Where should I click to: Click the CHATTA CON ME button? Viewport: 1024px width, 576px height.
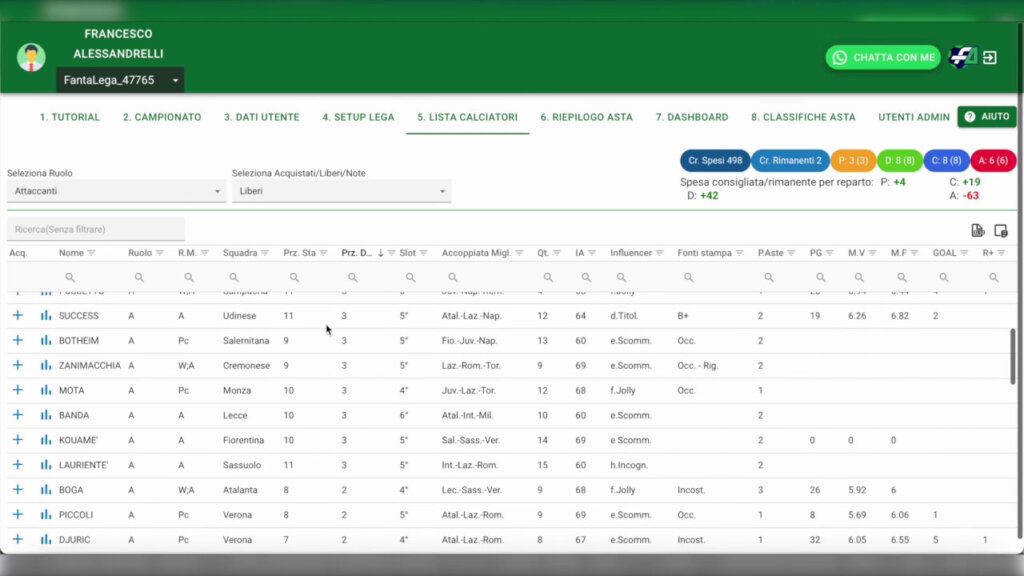pos(883,57)
